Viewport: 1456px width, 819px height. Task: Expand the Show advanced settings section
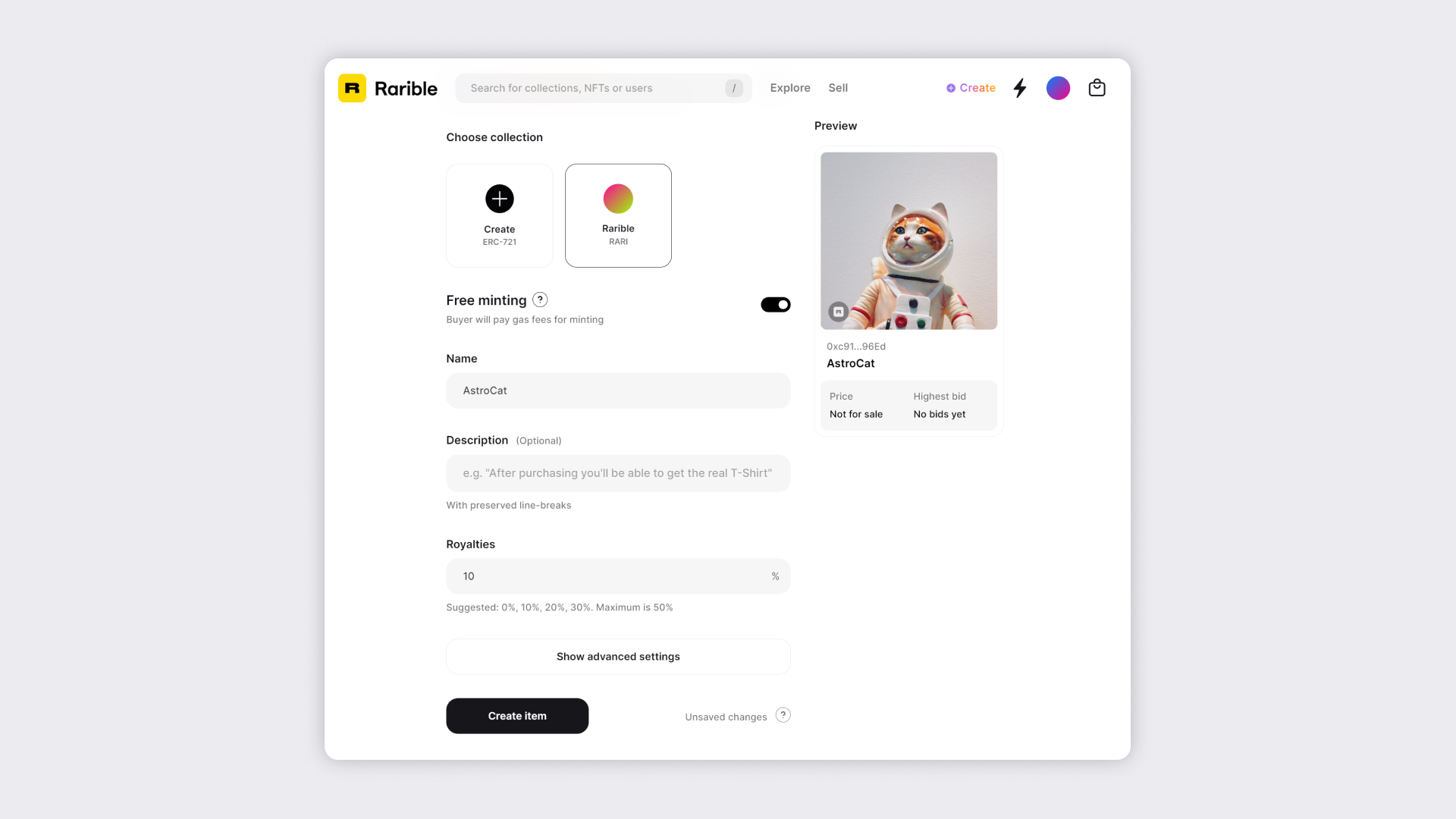(x=618, y=656)
